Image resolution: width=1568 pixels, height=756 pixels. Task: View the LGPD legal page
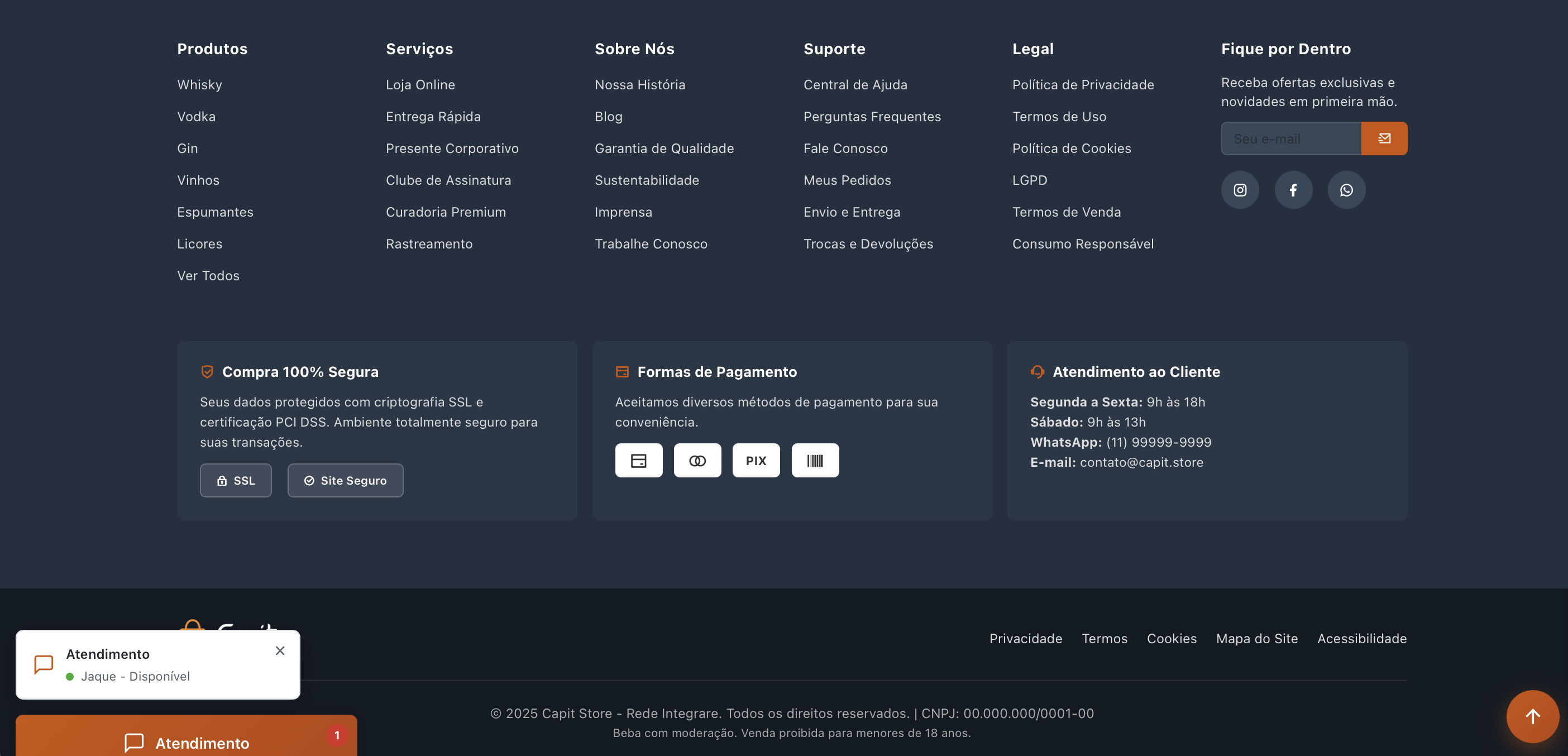point(1029,180)
